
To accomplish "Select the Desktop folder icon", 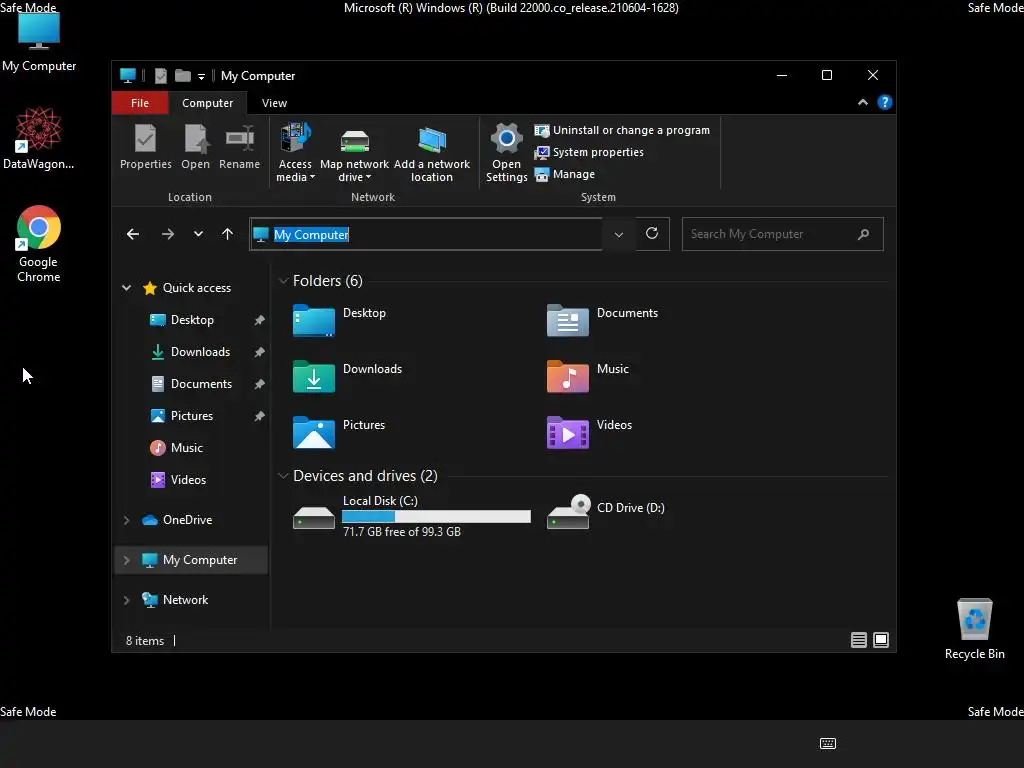I will point(313,321).
